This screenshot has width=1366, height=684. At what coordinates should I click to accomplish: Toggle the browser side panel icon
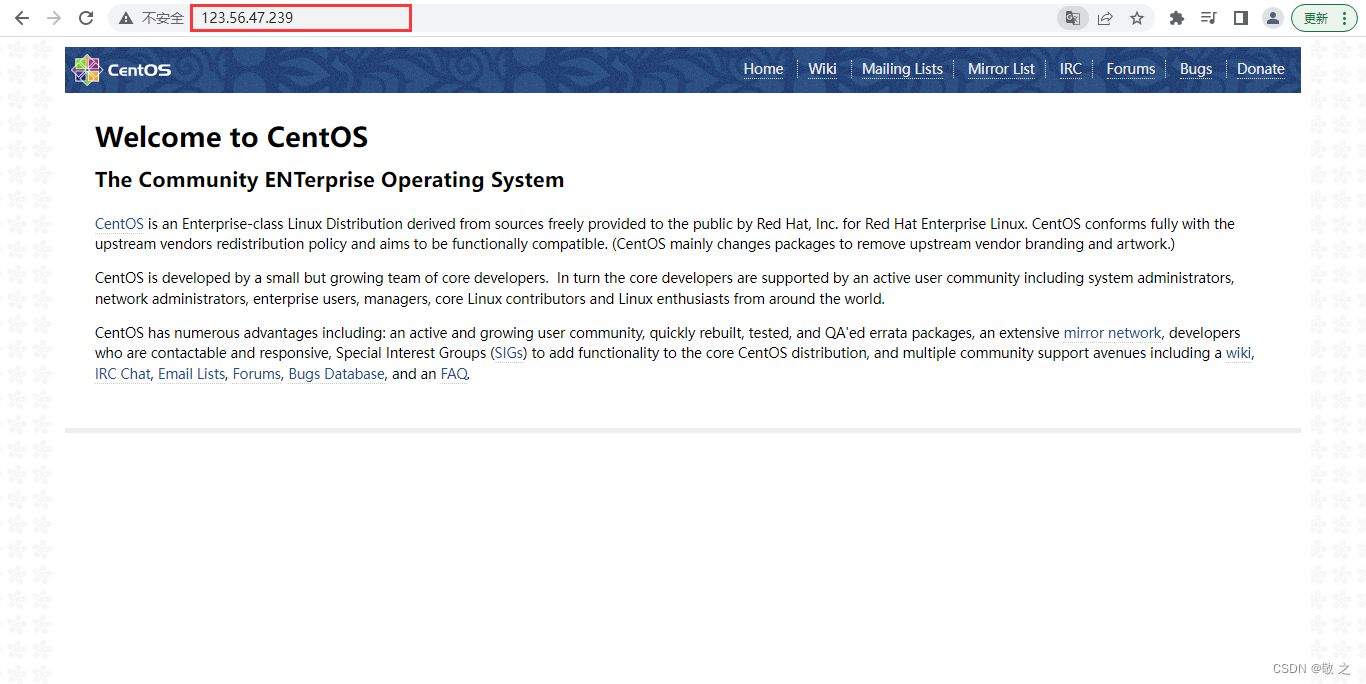[1241, 18]
